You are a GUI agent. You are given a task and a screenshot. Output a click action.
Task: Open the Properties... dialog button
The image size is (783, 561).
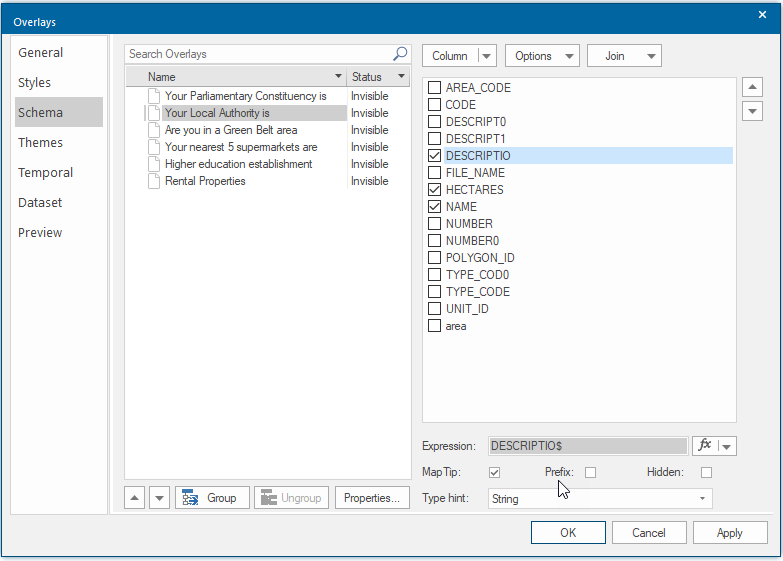[372, 498]
